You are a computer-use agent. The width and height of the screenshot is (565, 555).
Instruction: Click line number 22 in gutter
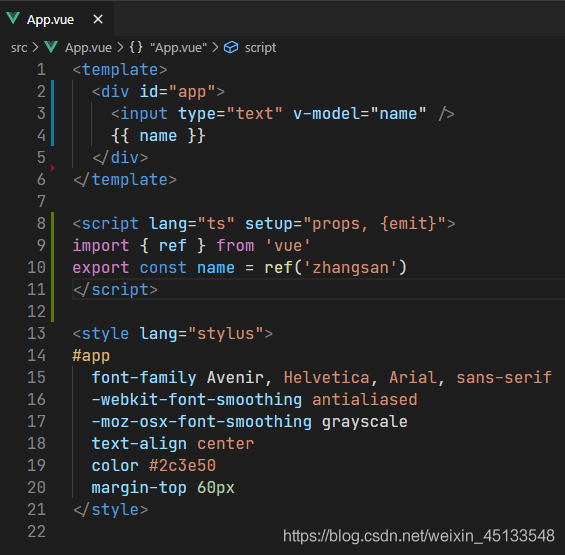click(x=36, y=531)
